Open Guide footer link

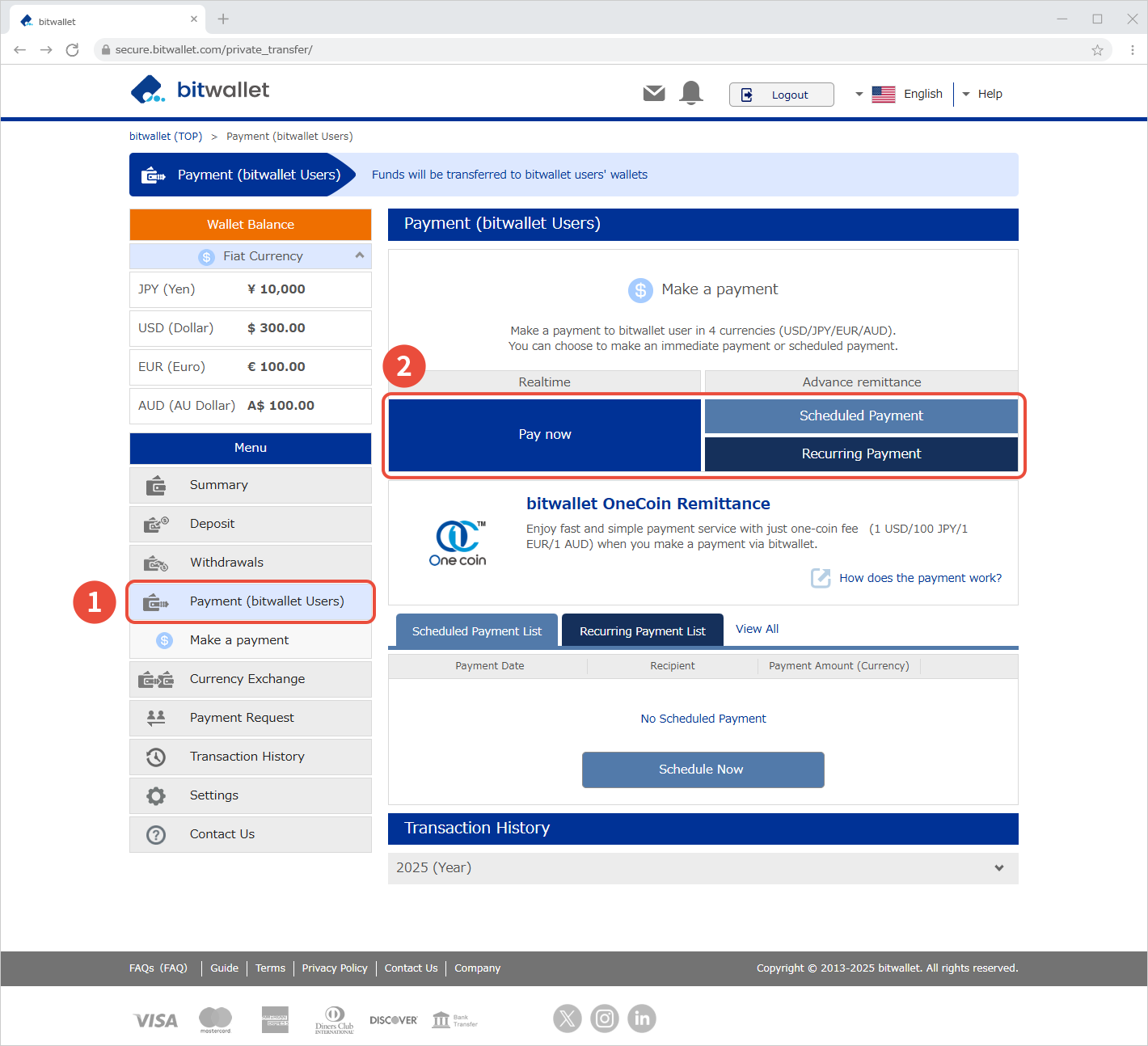click(225, 968)
